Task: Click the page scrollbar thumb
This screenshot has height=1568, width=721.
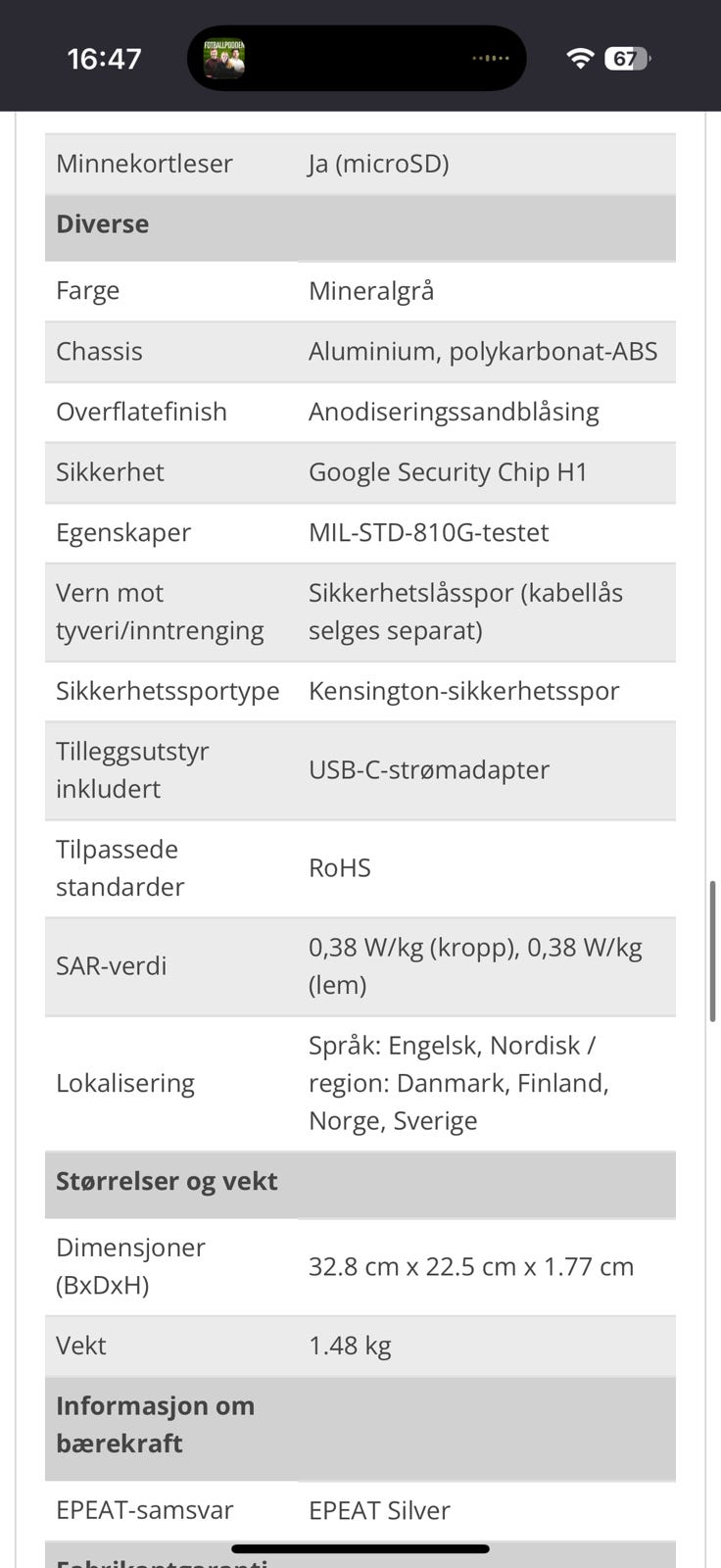Action: click(712, 951)
